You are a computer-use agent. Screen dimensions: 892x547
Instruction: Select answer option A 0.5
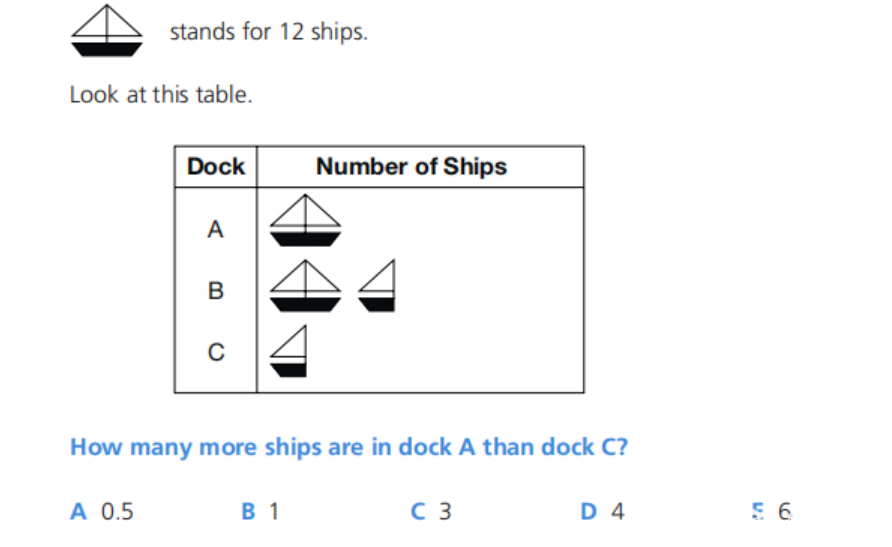(x=102, y=511)
